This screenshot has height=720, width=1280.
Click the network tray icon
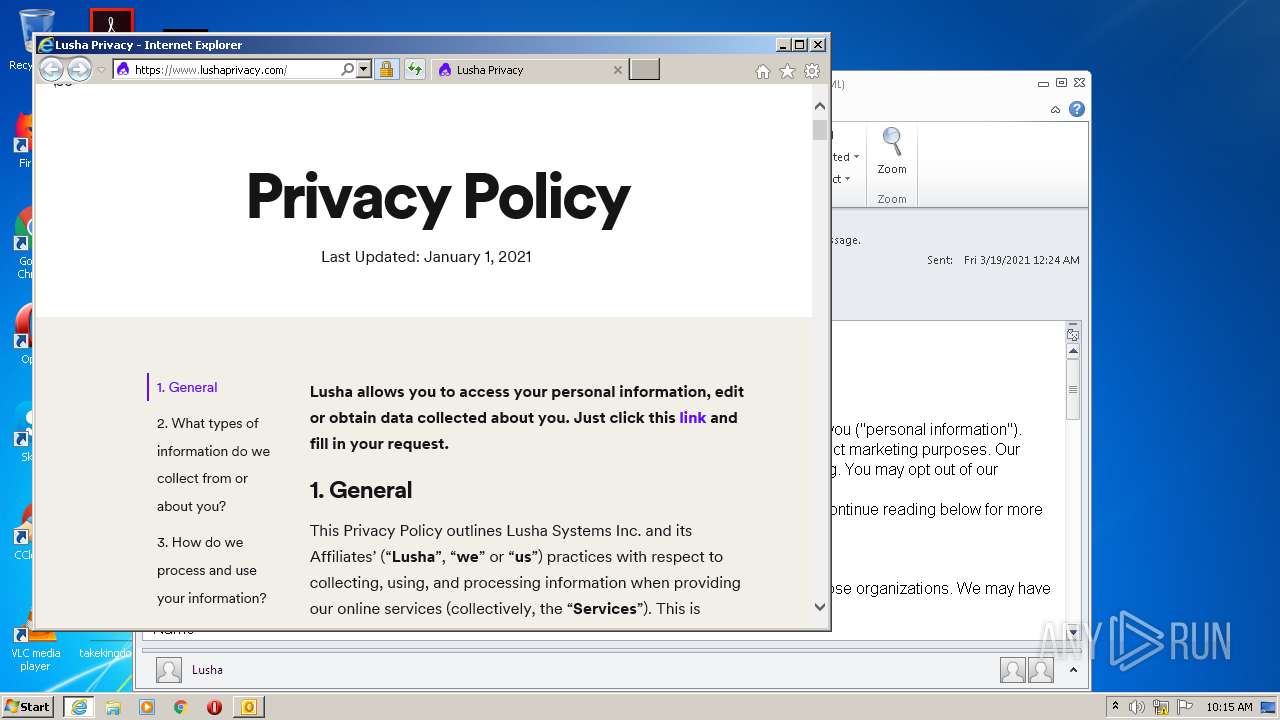click(x=1160, y=707)
